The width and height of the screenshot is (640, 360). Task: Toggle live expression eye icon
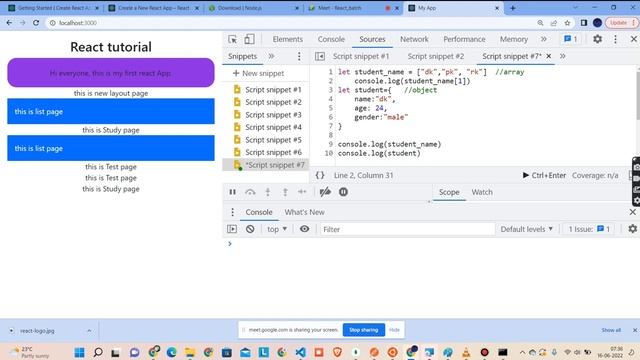304,229
